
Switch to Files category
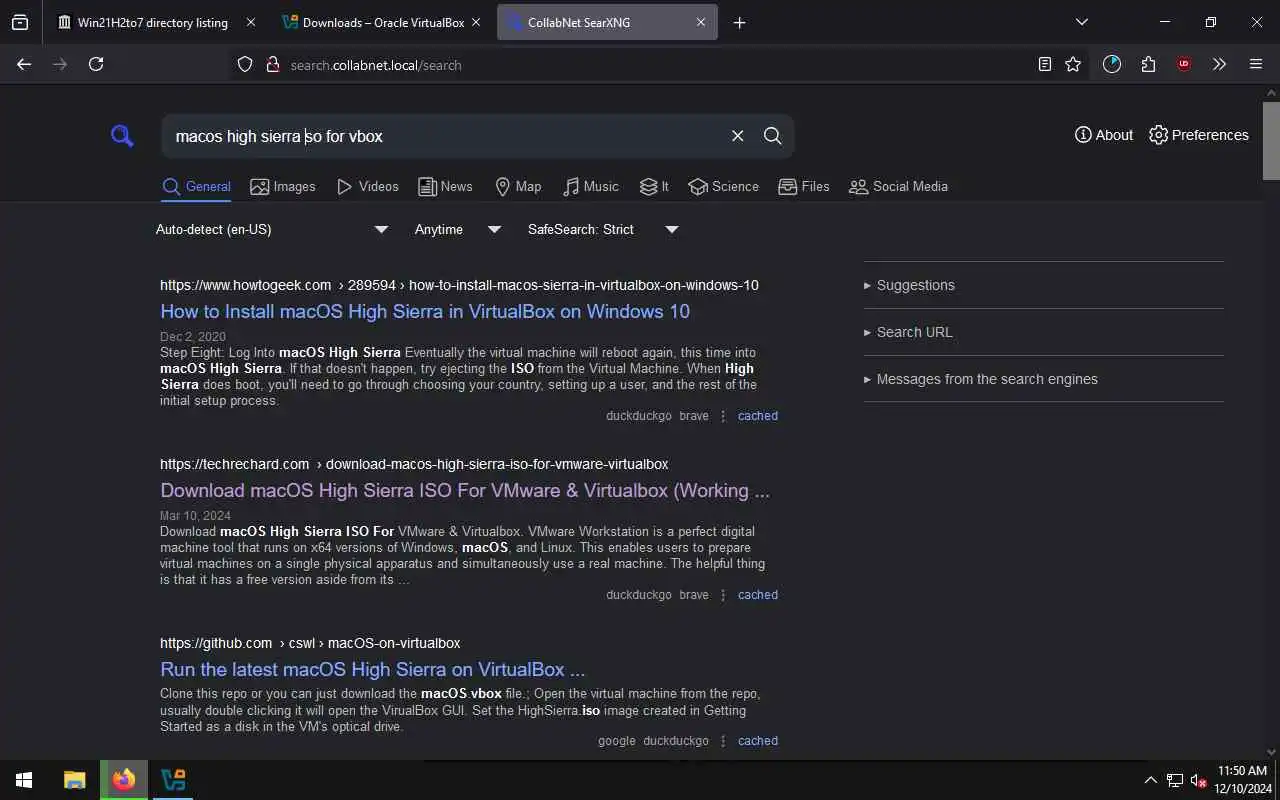(804, 186)
